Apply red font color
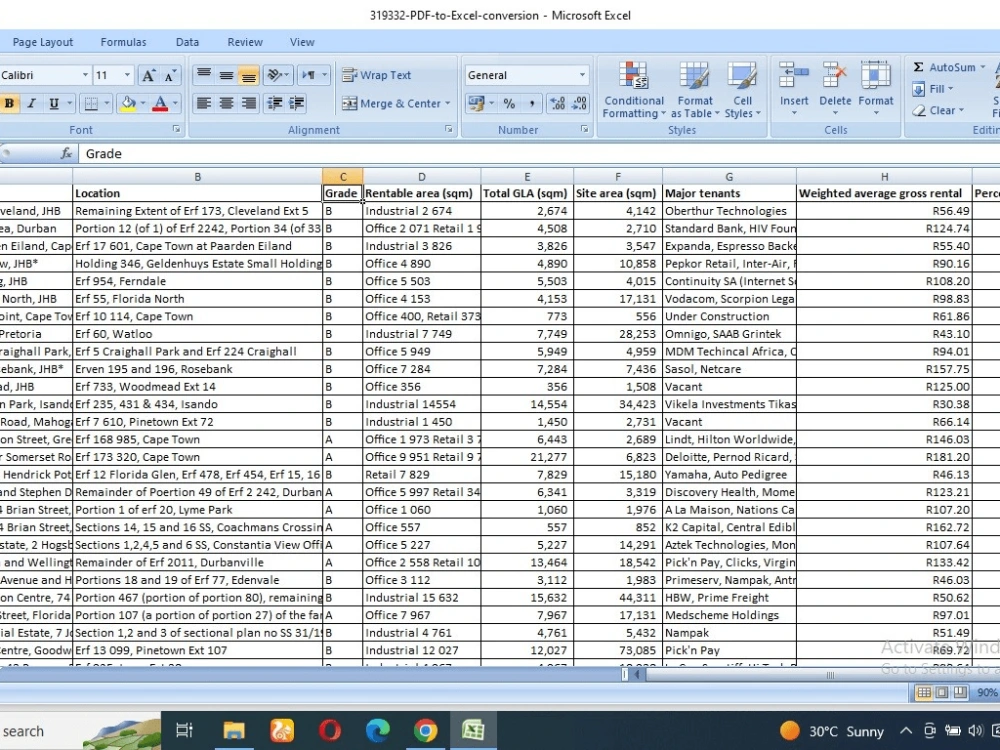The image size is (1000, 750). coord(160,103)
